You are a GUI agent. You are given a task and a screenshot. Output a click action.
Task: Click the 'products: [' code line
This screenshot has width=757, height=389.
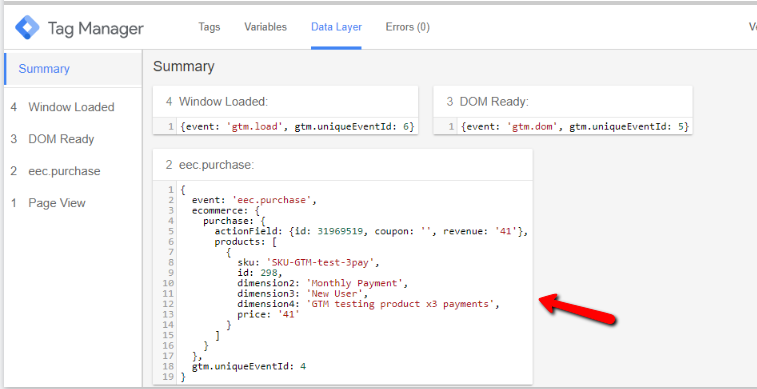click(245, 242)
